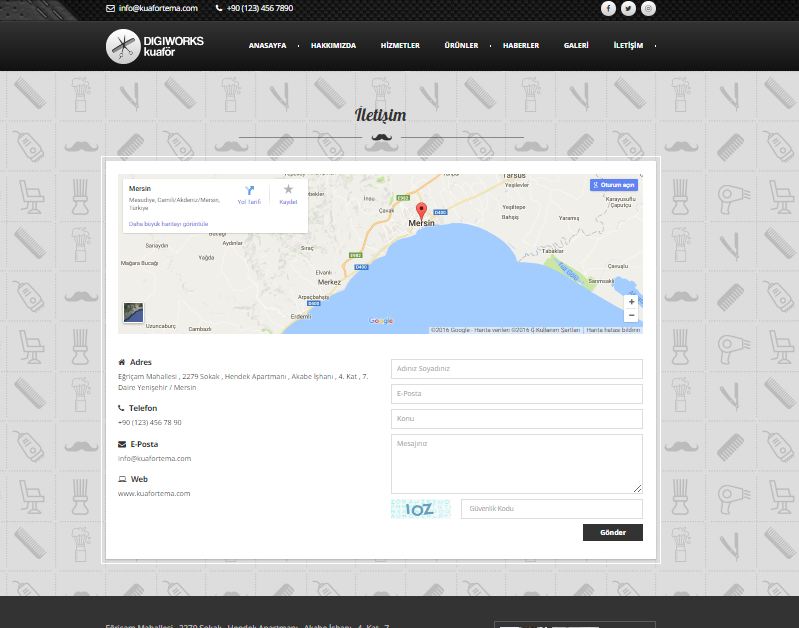Focus the Adınız Soyadınız input field

pyautogui.click(x=517, y=369)
